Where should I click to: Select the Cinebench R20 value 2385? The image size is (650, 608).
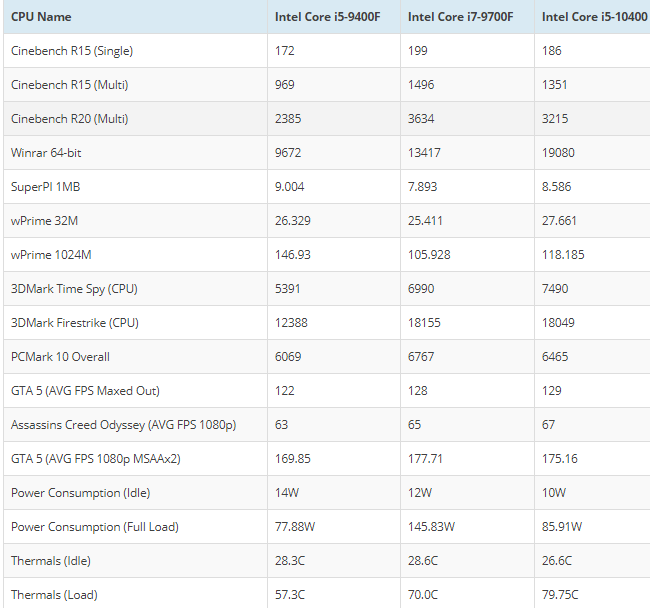[x=288, y=119]
